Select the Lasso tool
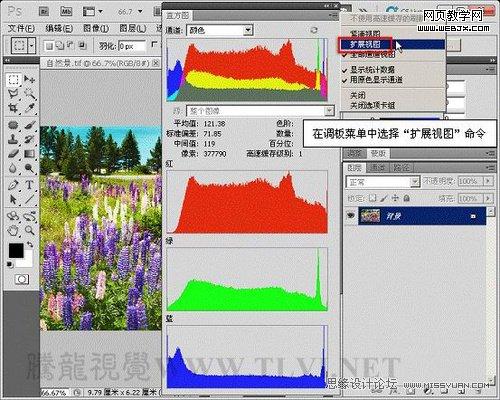Image resolution: width=500 pixels, height=400 pixels. pyautogui.click(x=13, y=94)
